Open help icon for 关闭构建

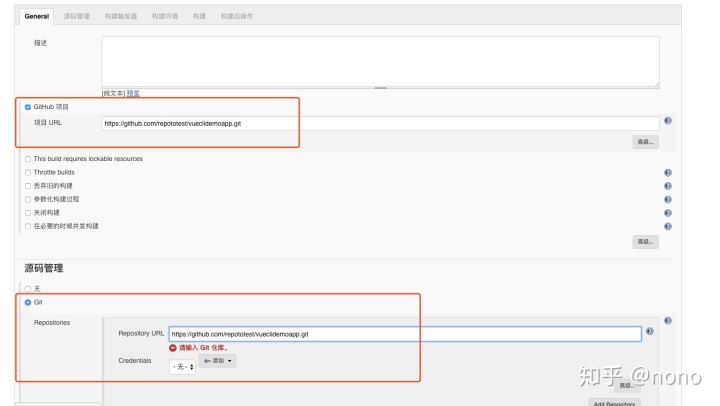(668, 213)
